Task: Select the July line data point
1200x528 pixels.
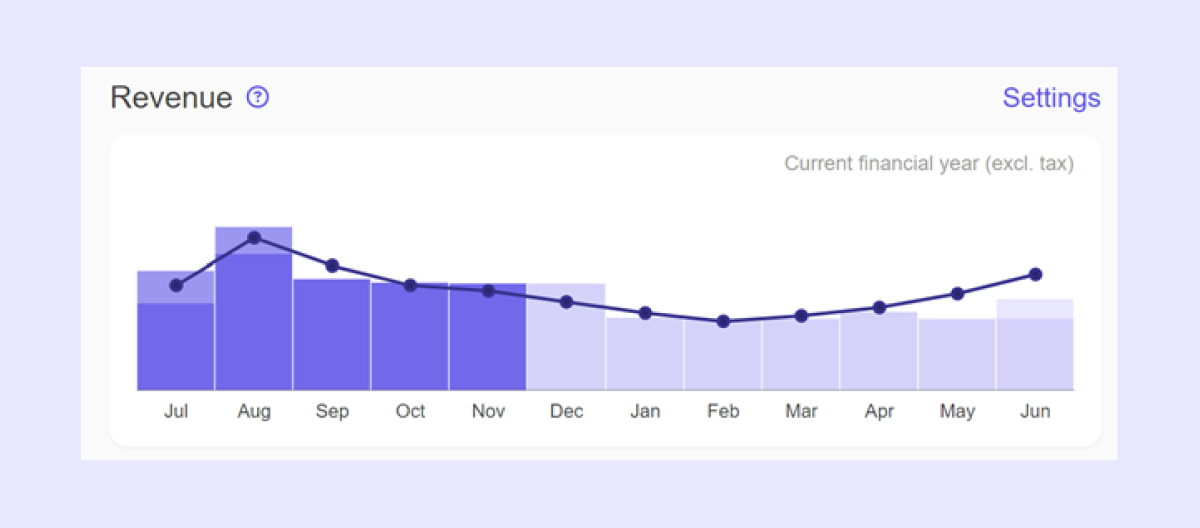Action: coord(176,285)
